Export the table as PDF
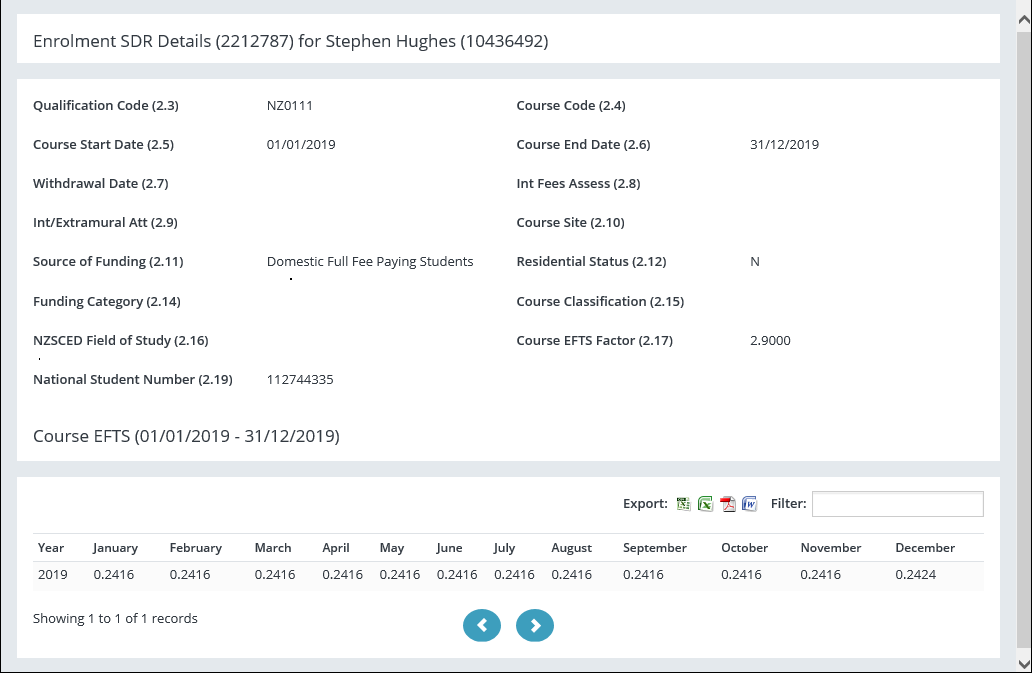 point(728,504)
